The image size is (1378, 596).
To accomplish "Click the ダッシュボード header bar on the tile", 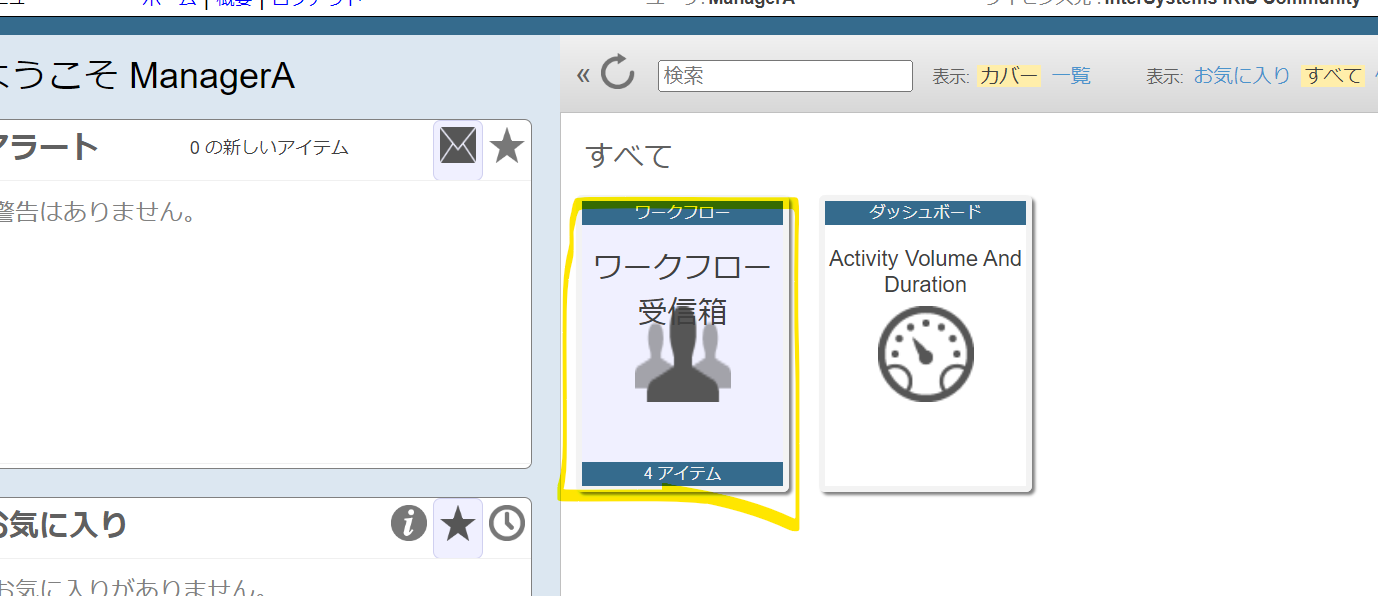I will coord(925,212).
